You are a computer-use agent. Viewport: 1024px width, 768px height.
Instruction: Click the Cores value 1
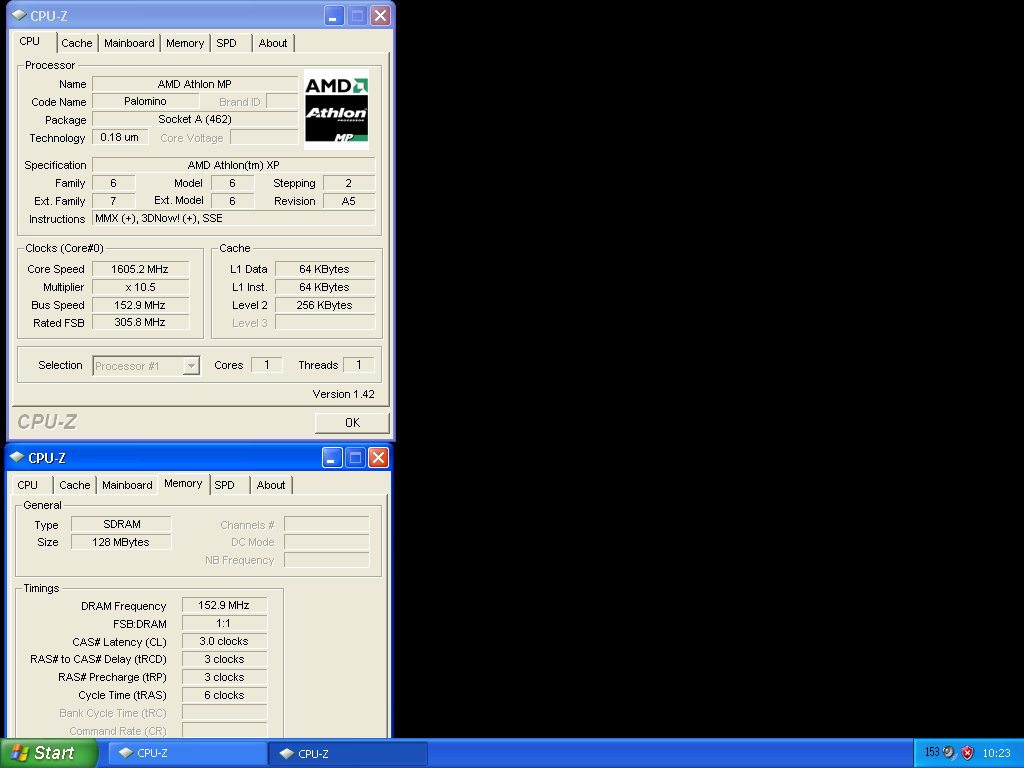tap(266, 365)
